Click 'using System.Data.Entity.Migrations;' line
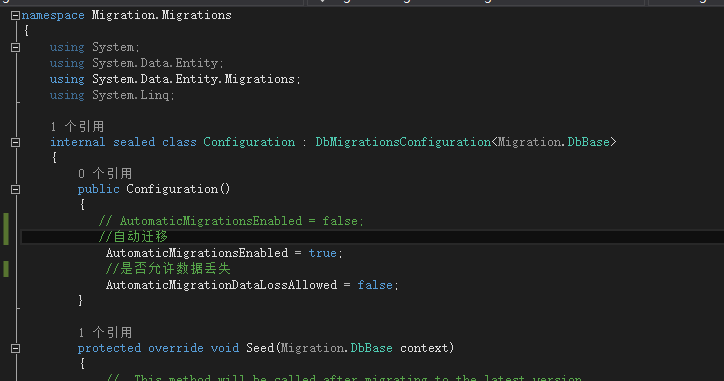The width and height of the screenshot is (724, 381). (175, 79)
